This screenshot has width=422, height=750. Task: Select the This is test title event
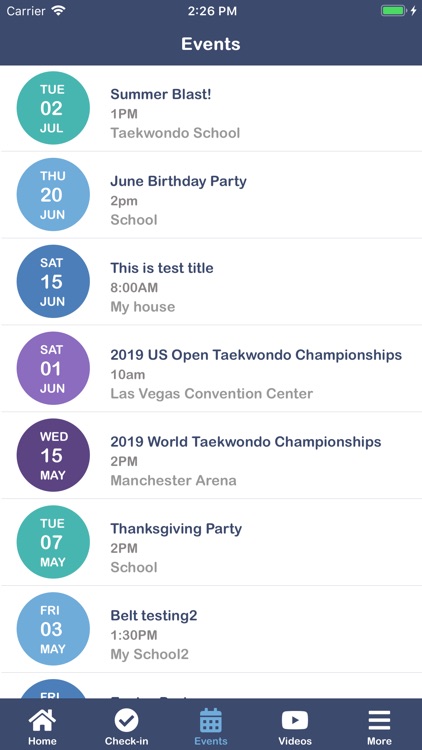(211, 282)
